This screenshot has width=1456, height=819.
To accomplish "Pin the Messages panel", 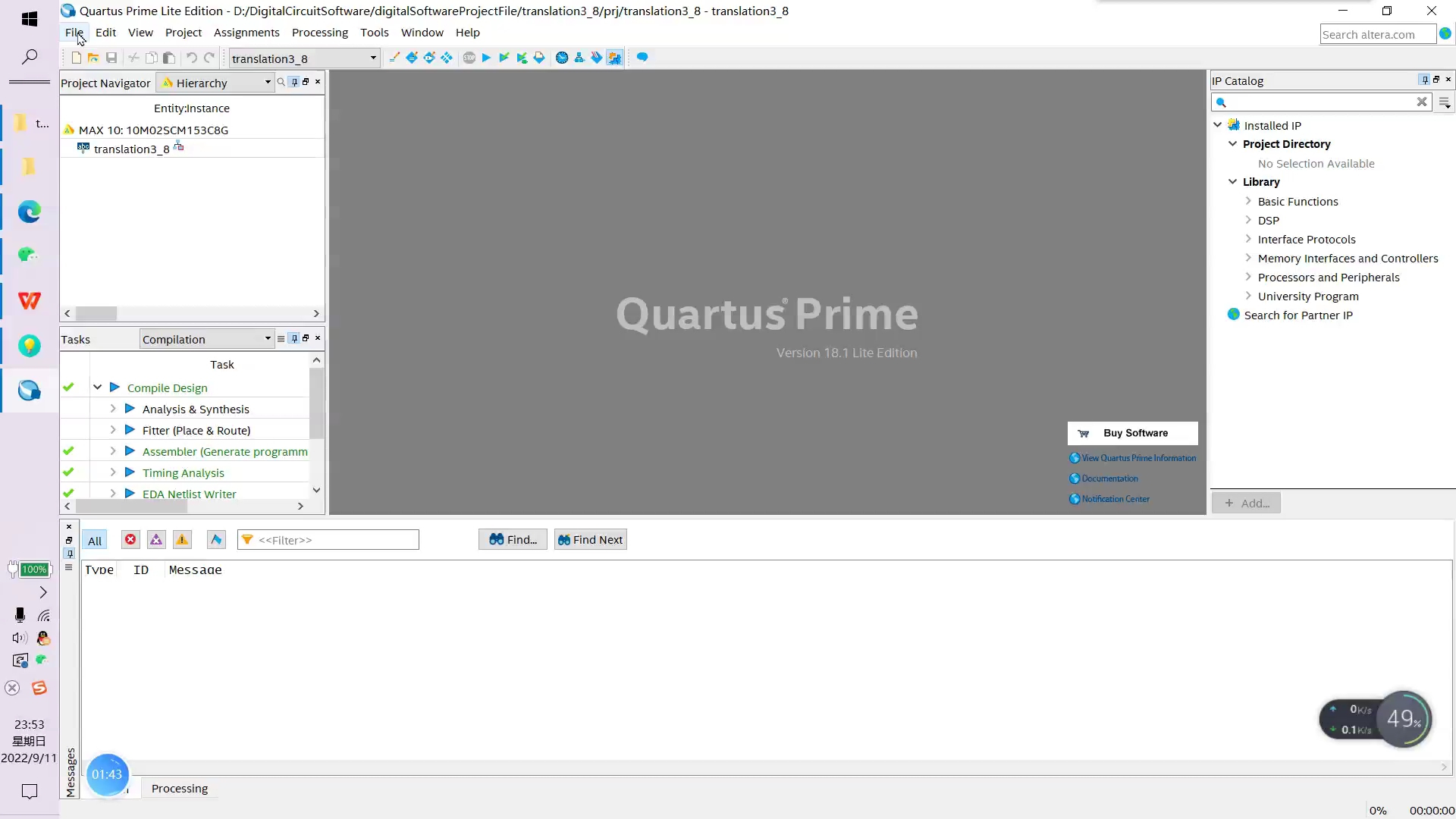I will tap(69, 554).
